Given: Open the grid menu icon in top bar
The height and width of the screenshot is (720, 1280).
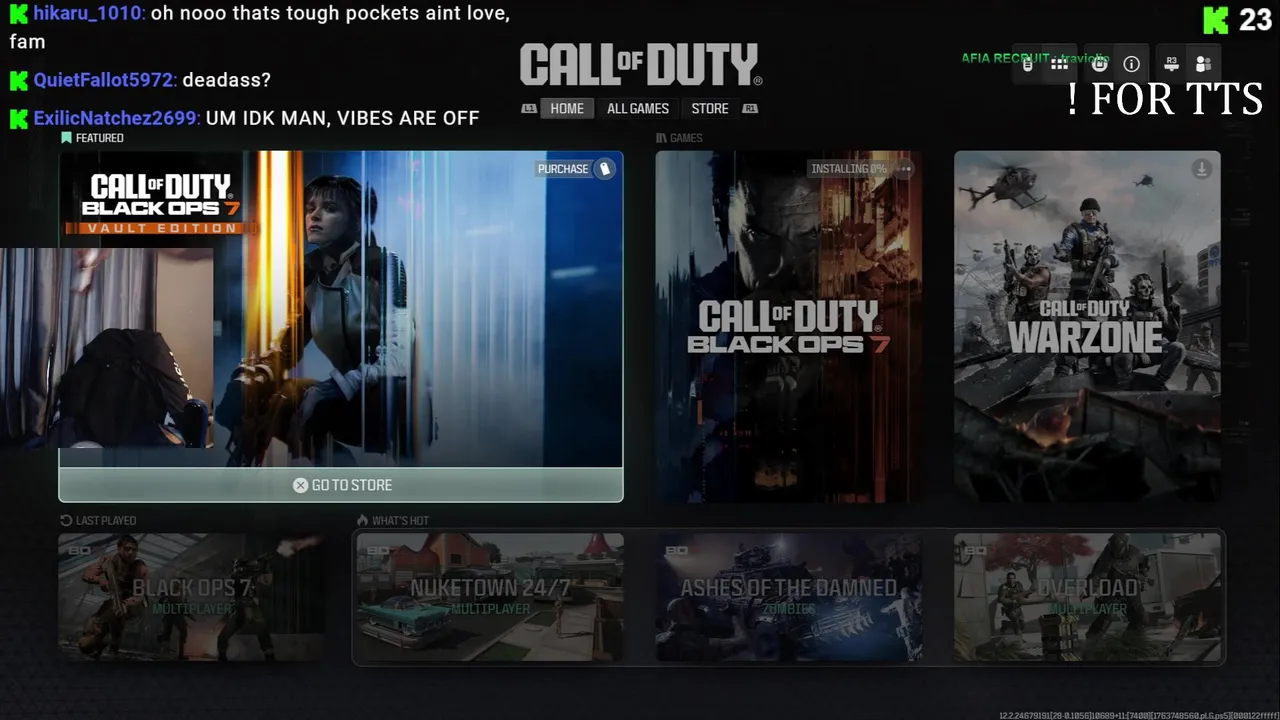Looking at the screenshot, I should coord(1060,64).
